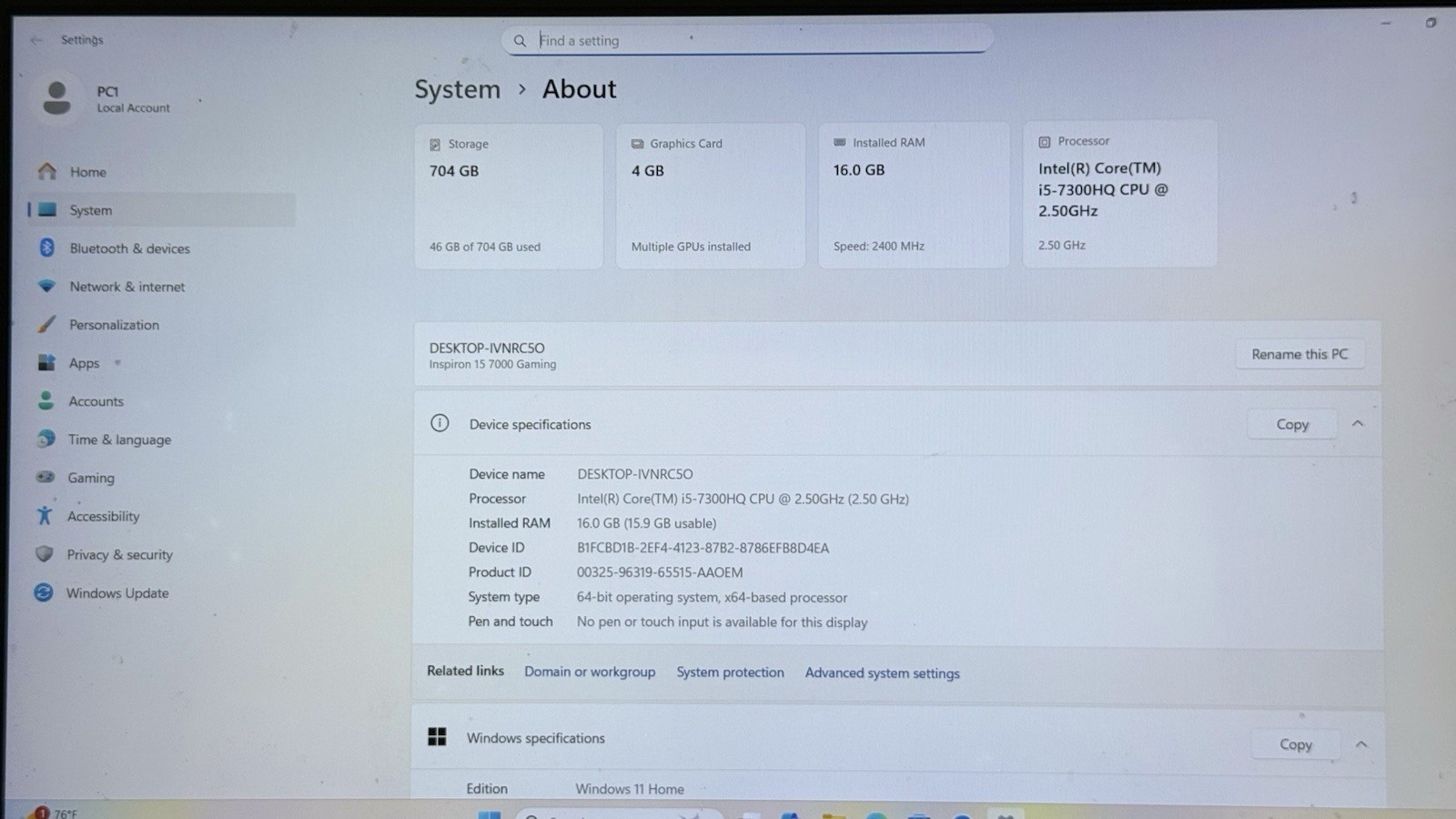
Task: Go to Network & internet settings
Action: (x=161, y=286)
